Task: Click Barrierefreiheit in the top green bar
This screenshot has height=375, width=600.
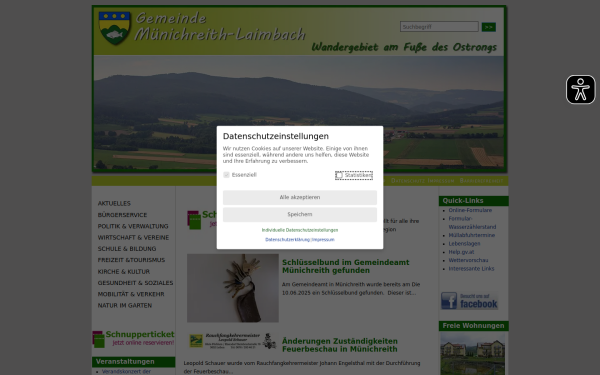Action: coord(481,181)
